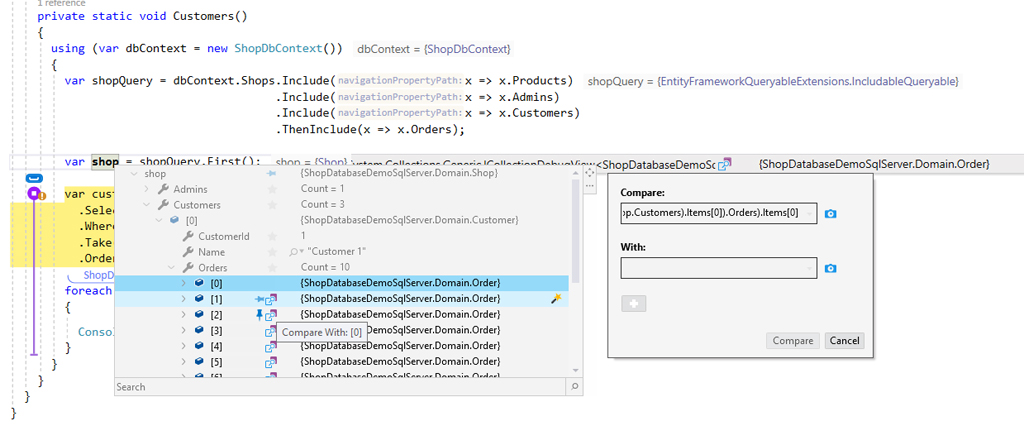This screenshot has height=445, width=1024.
Task: Expand Orders item [5]
Action: point(184,362)
